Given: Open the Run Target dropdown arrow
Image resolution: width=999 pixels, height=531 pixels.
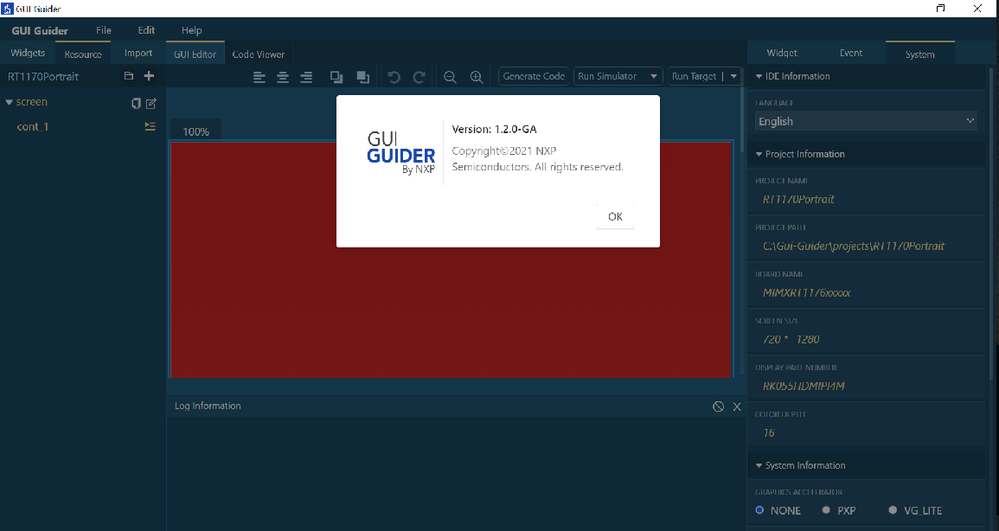Looking at the screenshot, I should pos(734,76).
